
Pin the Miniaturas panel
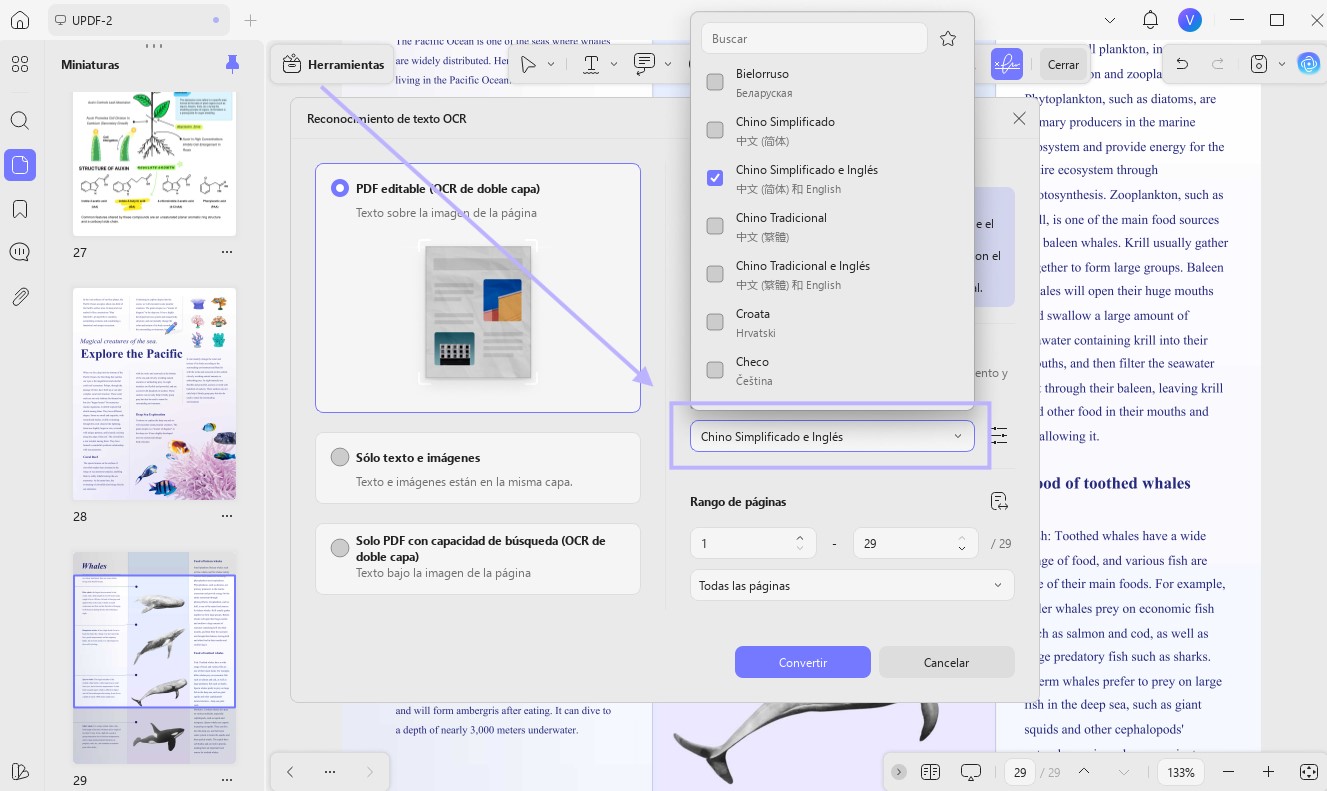pyautogui.click(x=232, y=64)
